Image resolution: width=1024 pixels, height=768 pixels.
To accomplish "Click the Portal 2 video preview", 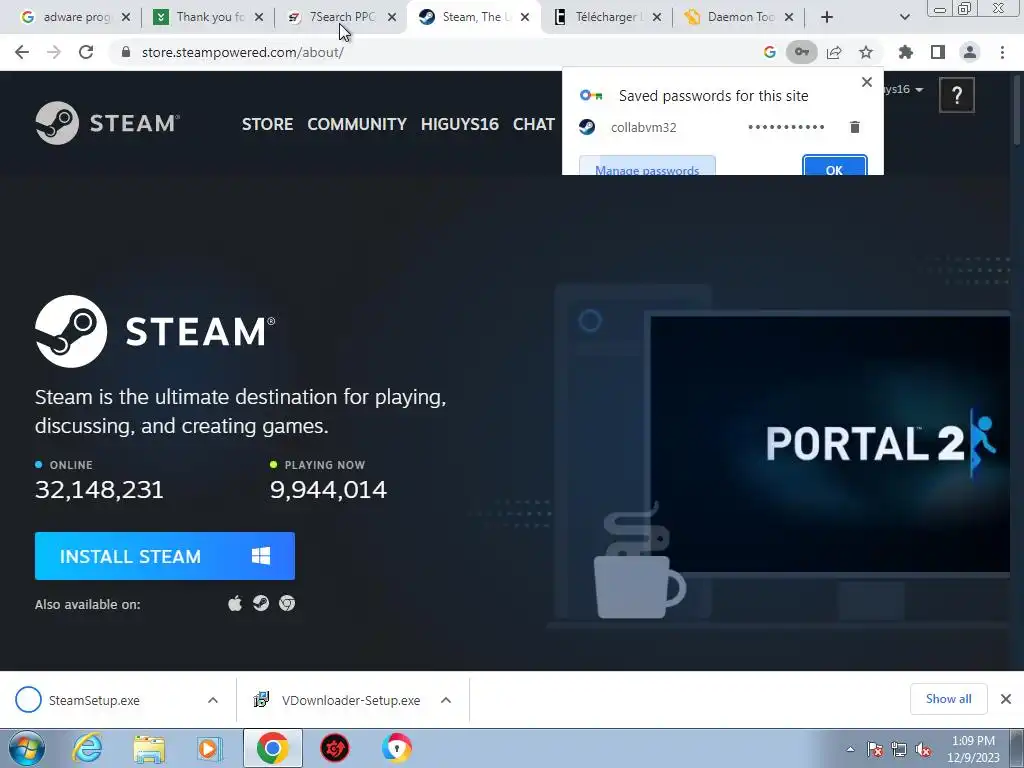I will coord(829,444).
